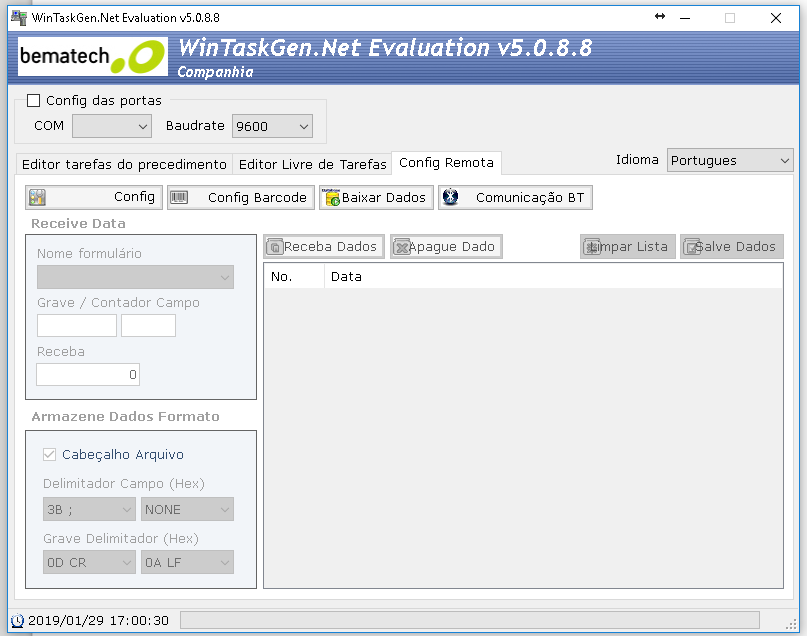Open the 3B ; field delimiter dropdown
Screen dimensions: 807x636
point(89,509)
